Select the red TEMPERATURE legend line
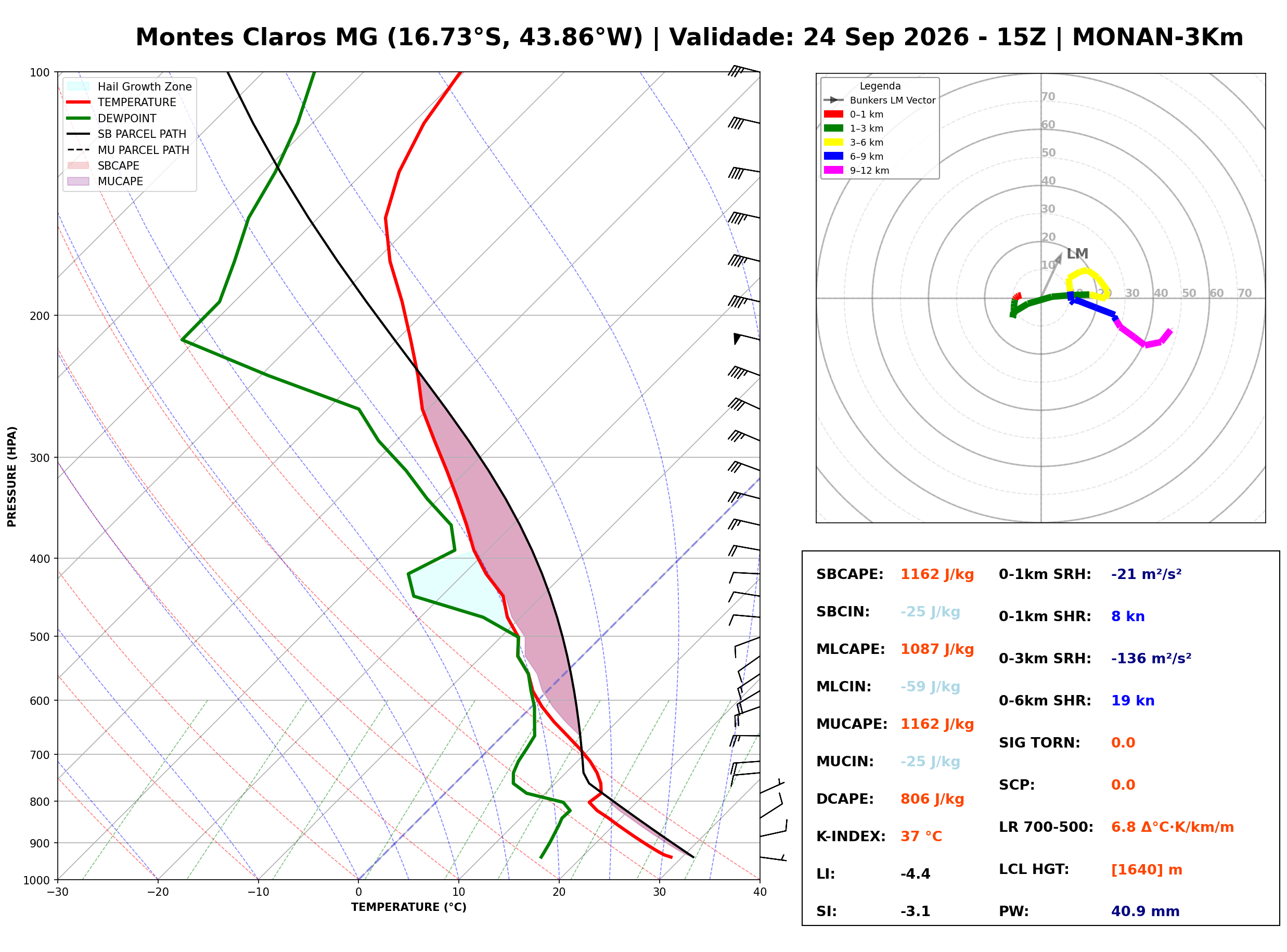 [79, 102]
